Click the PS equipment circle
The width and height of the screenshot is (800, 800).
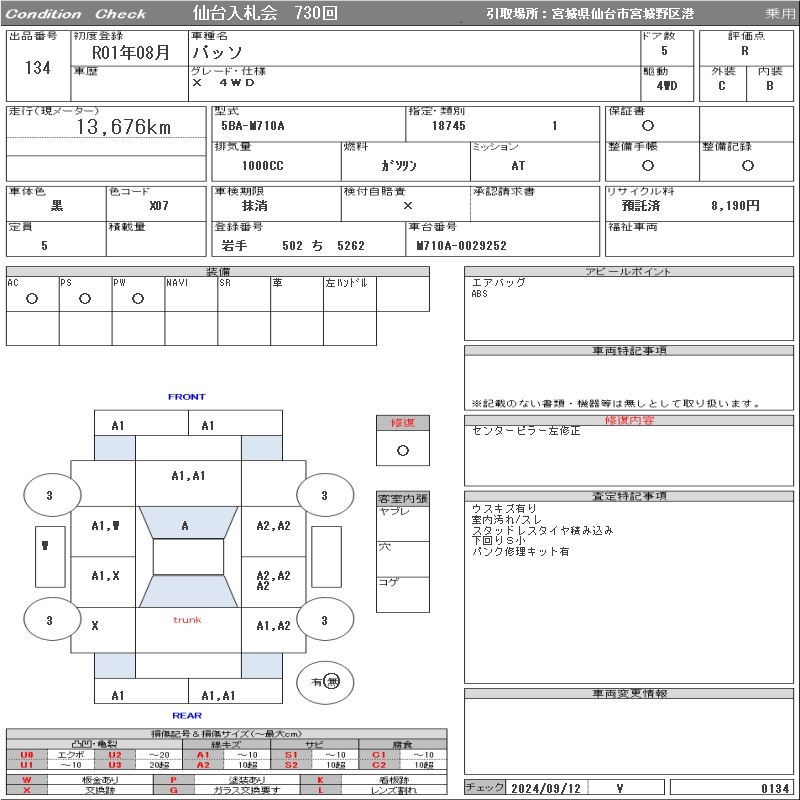85,298
